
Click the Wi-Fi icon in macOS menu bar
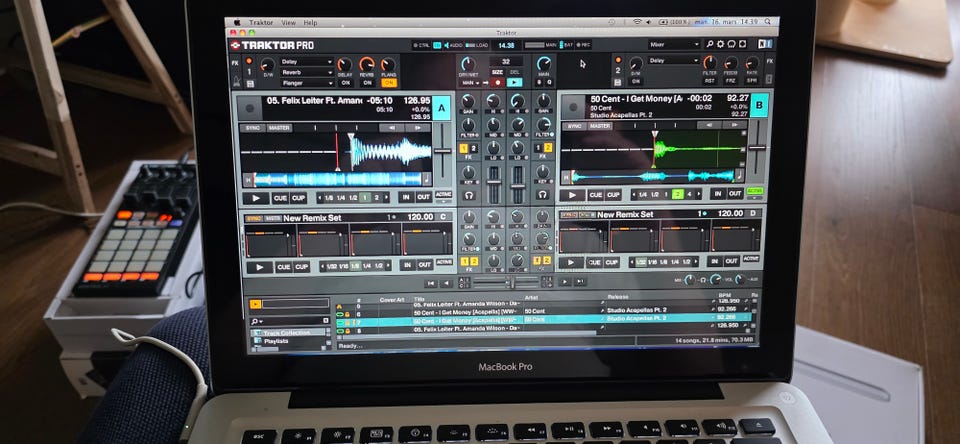tap(637, 21)
